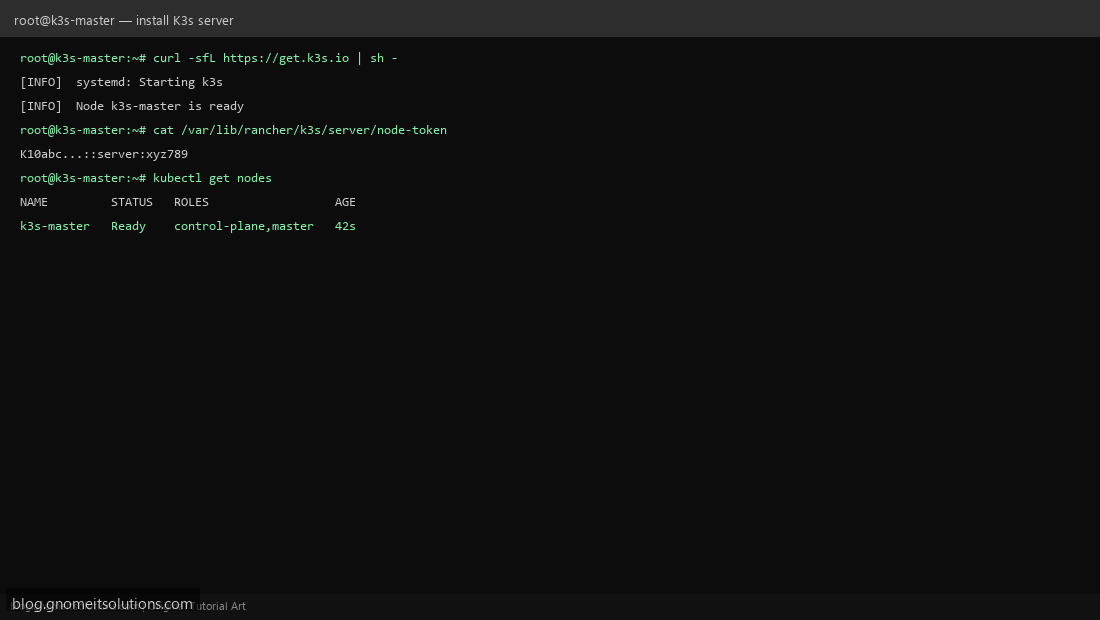
Task: Click the 'systemd: Starting k3s' info line
Action: [121, 82]
